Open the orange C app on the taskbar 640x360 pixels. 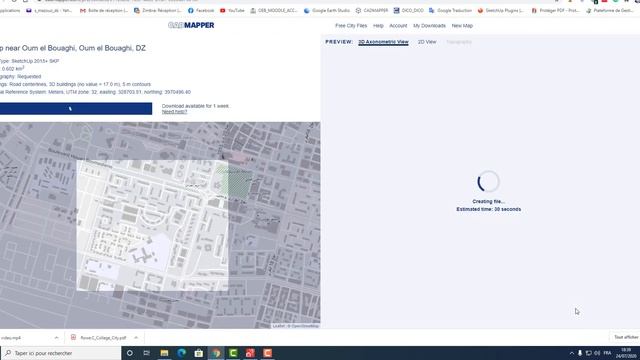point(267,353)
